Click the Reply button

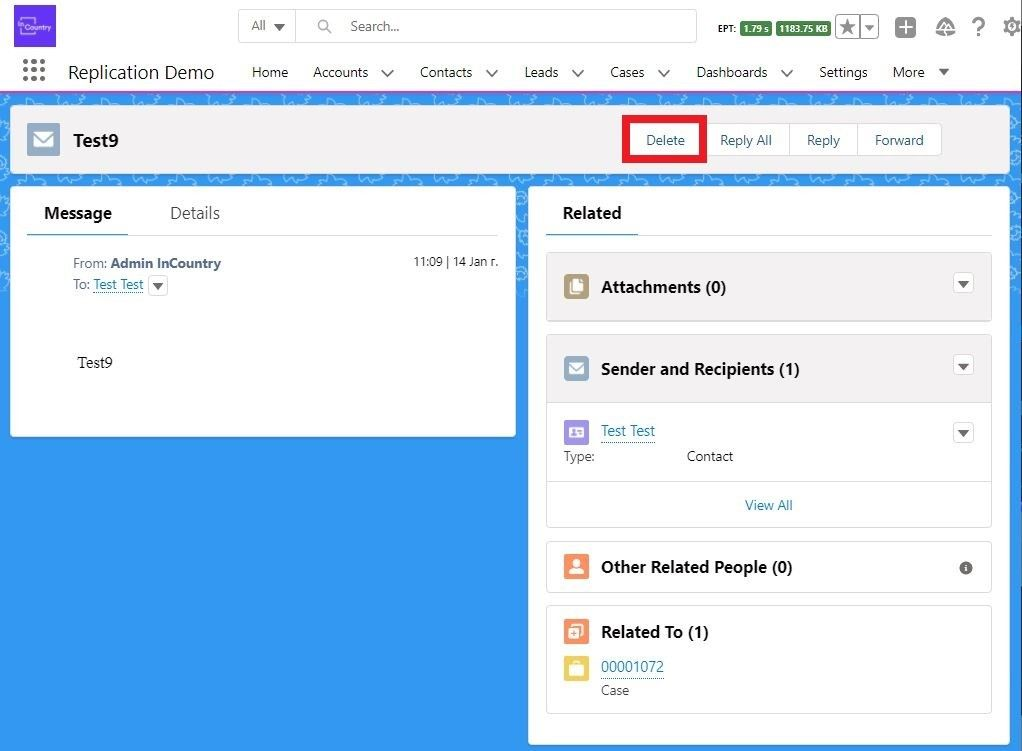(x=823, y=140)
